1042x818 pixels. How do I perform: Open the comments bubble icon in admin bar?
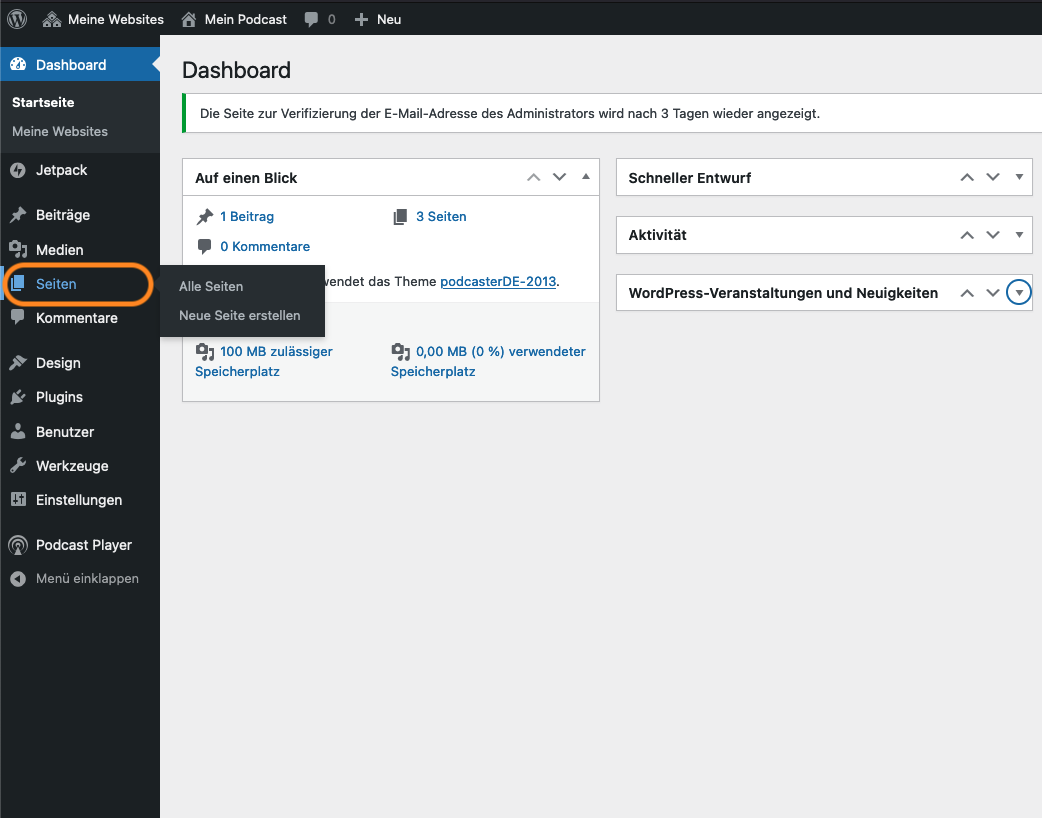311,19
